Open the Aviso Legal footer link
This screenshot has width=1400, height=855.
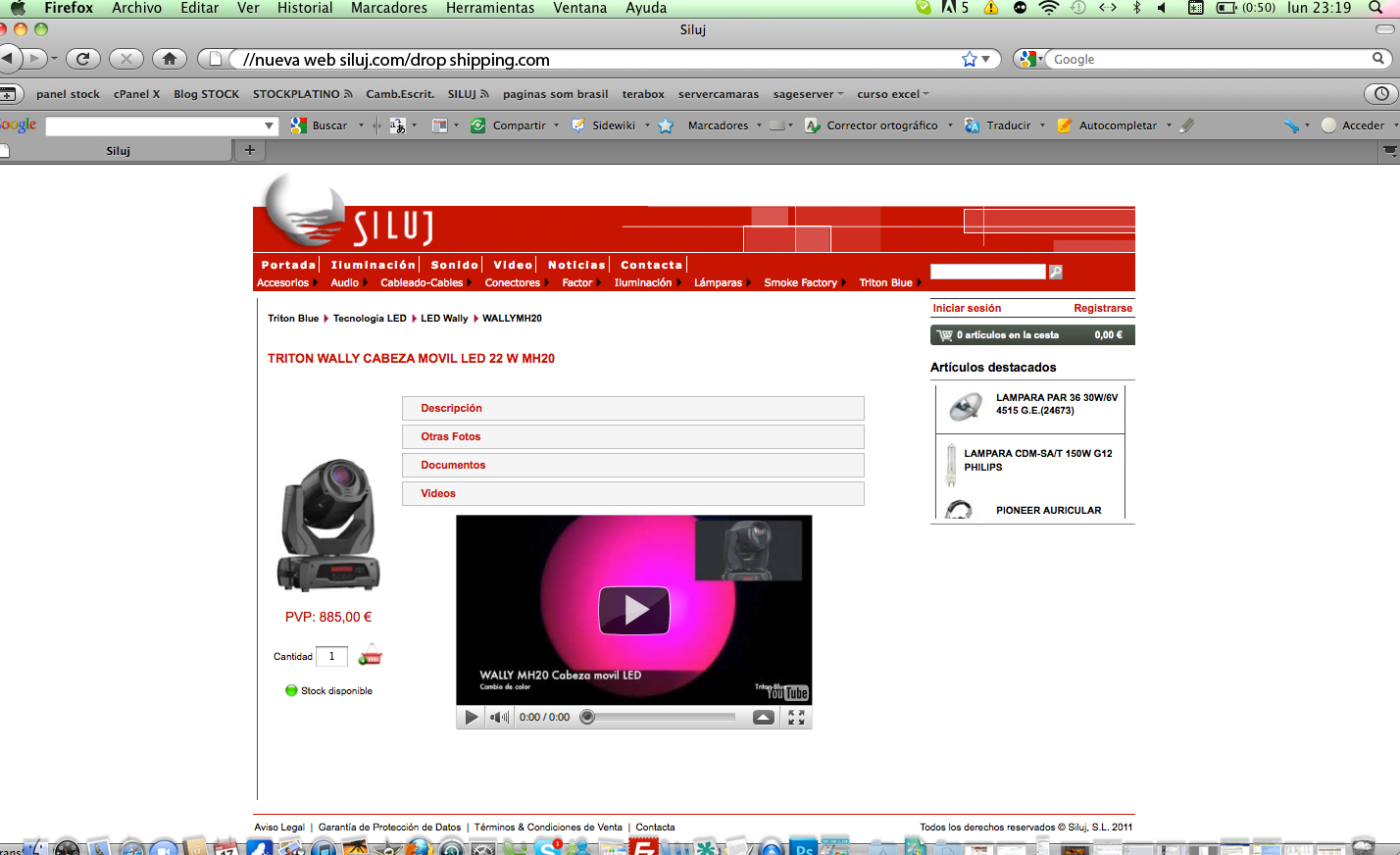(x=279, y=827)
